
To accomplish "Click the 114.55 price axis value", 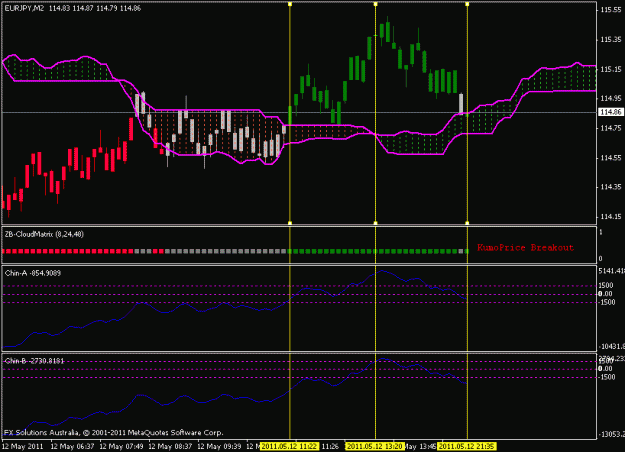I will pyautogui.click(x=610, y=158).
